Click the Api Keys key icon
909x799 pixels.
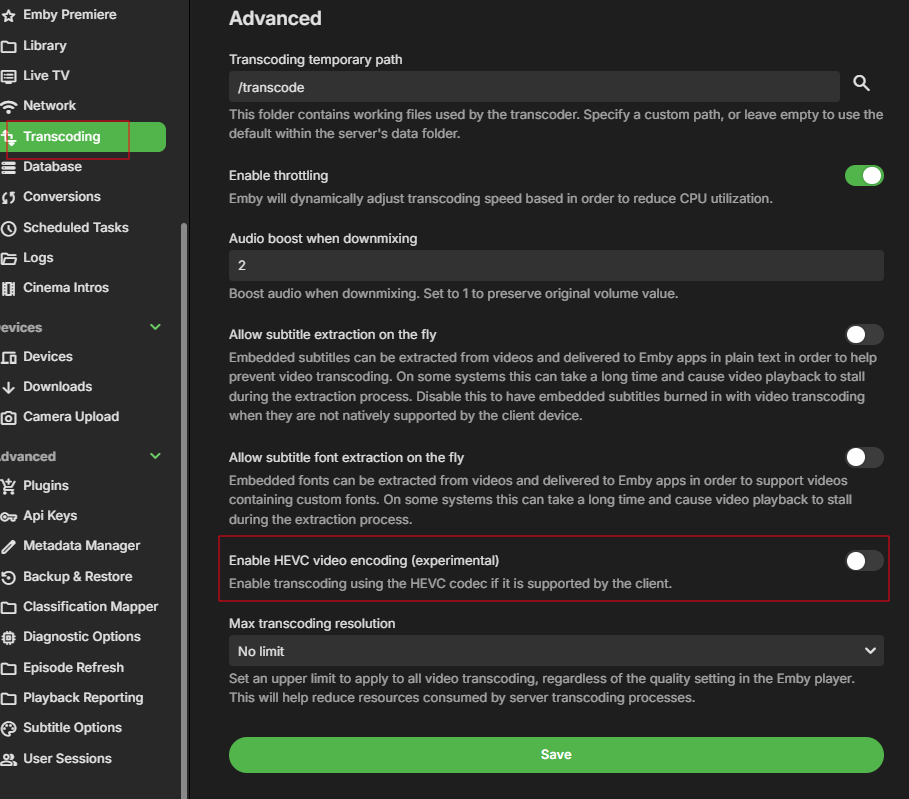pos(9,516)
